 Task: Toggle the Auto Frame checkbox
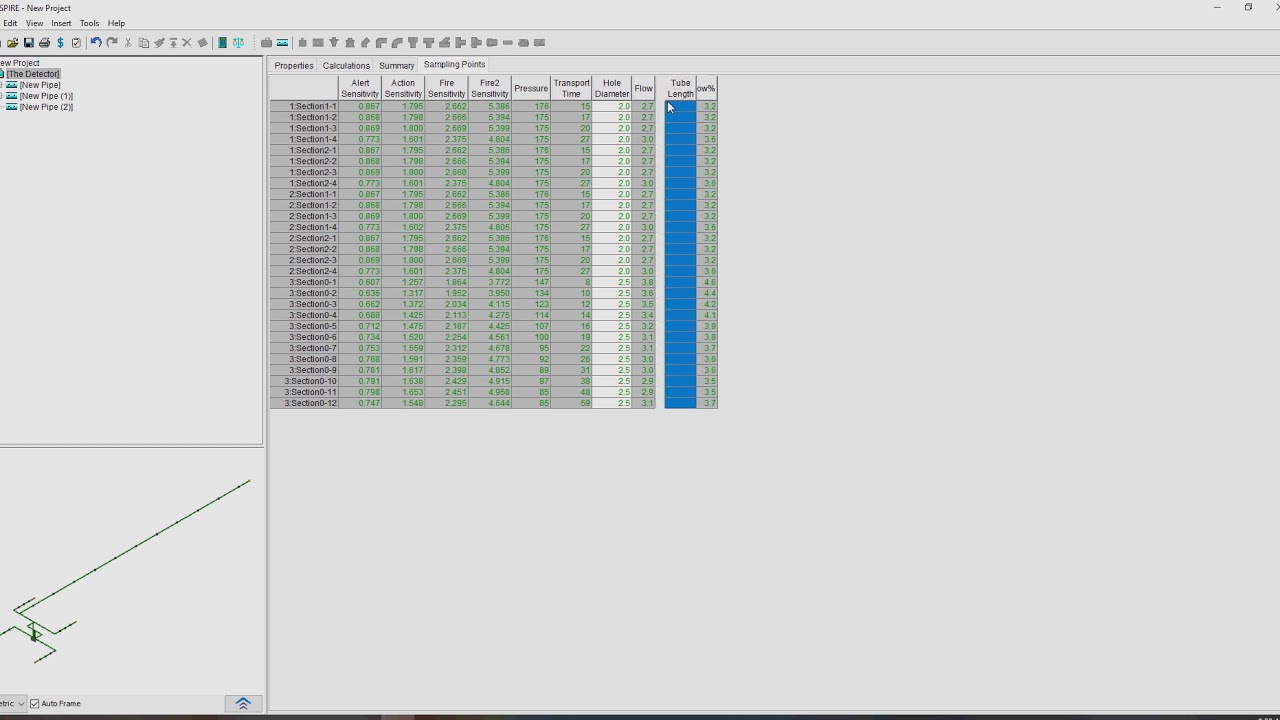pyautogui.click(x=35, y=704)
